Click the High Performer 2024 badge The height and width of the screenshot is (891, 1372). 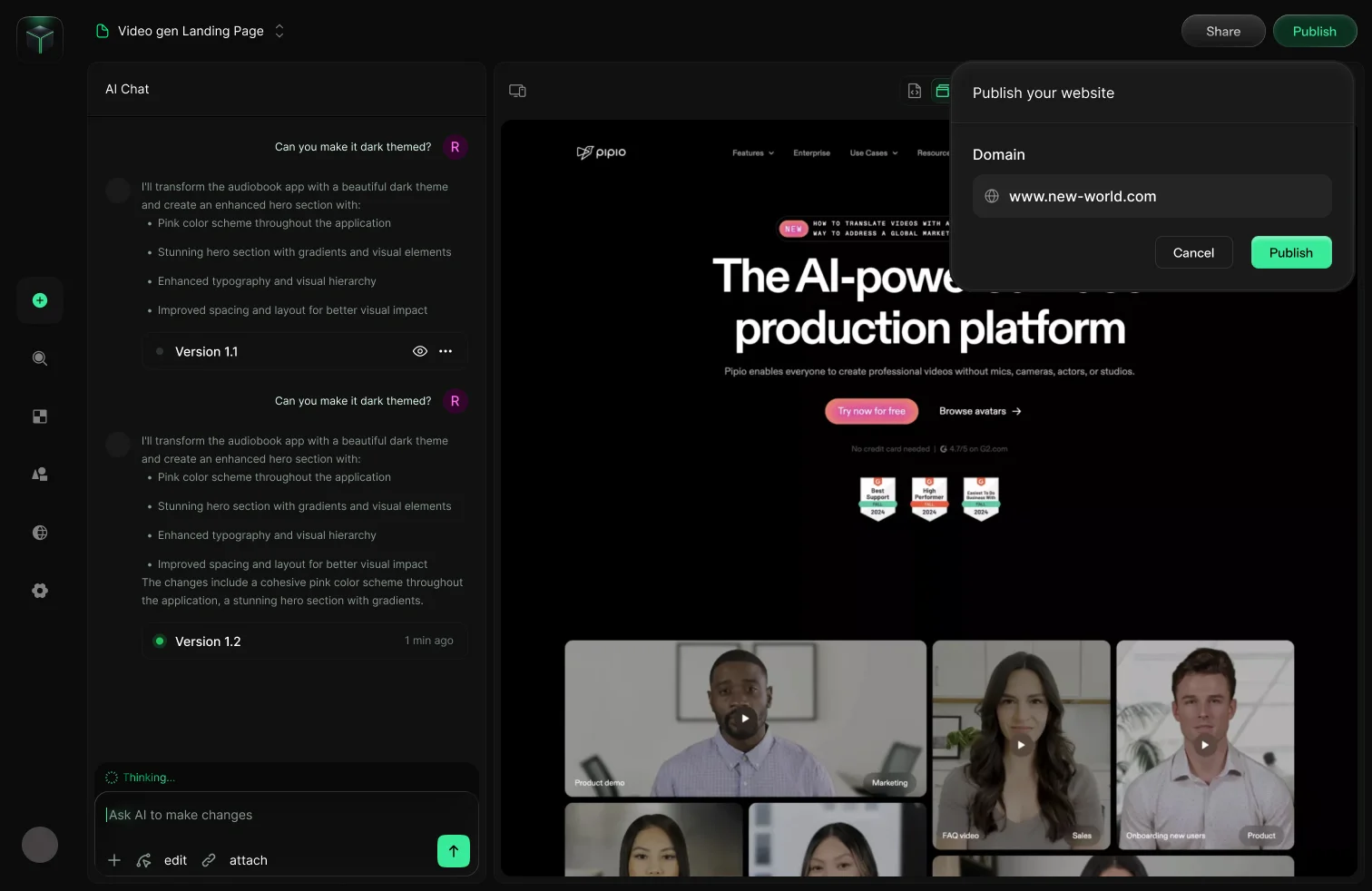pyautogui.click(x=929, y=498)
